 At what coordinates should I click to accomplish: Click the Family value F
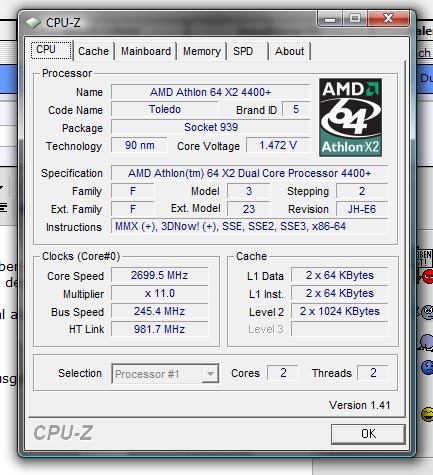[133, 191]
